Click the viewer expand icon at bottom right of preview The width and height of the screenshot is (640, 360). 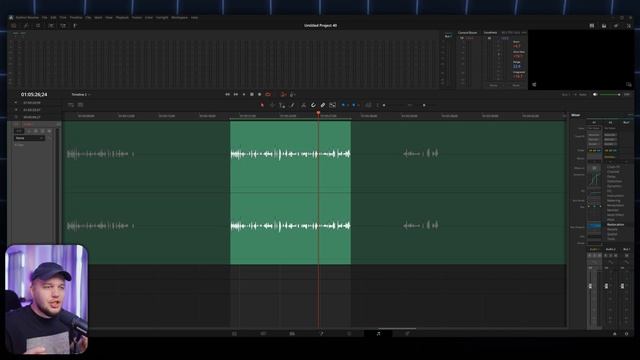[x=629, y=84]
